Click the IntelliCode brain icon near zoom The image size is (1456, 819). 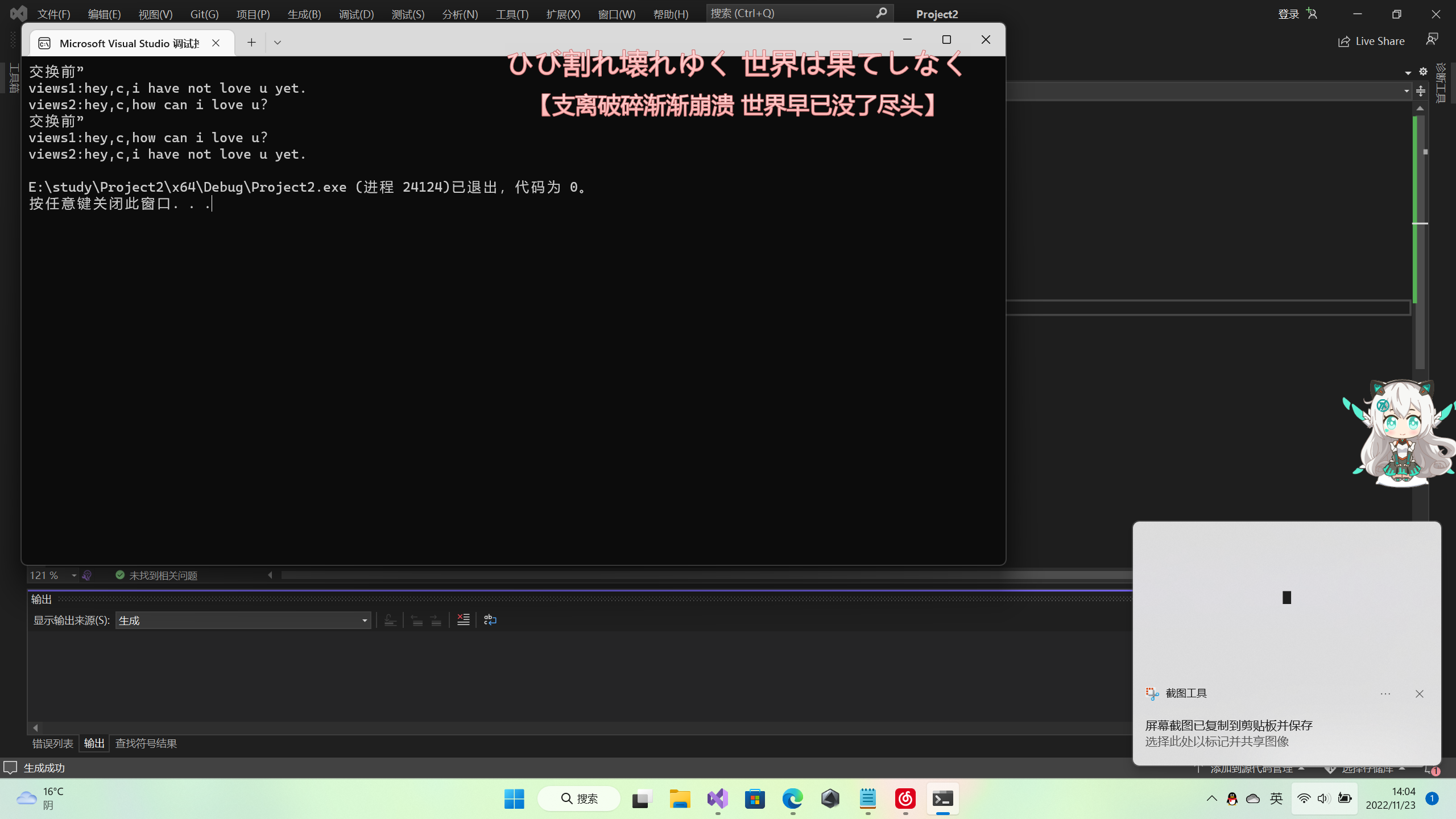coord(87,576)
